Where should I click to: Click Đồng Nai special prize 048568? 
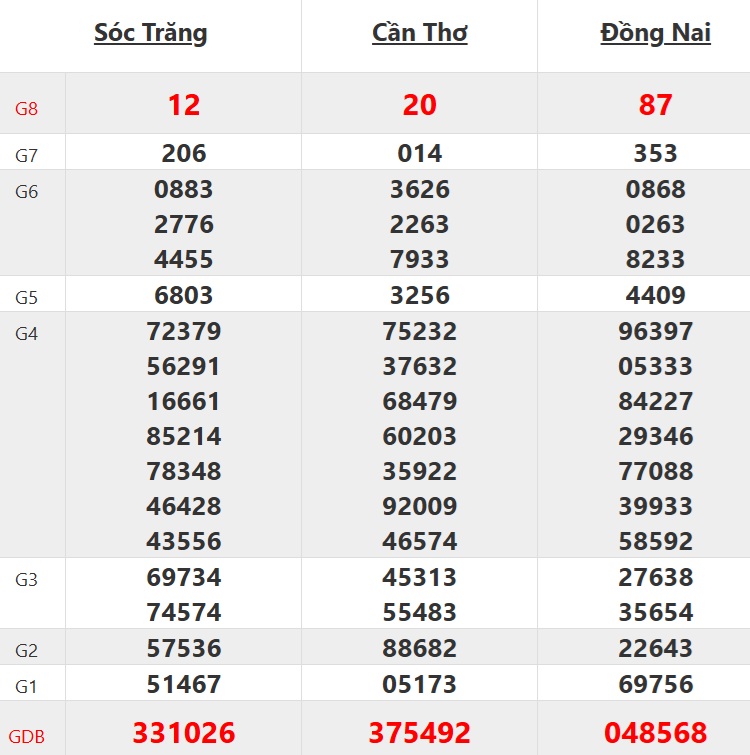(656, 733)
